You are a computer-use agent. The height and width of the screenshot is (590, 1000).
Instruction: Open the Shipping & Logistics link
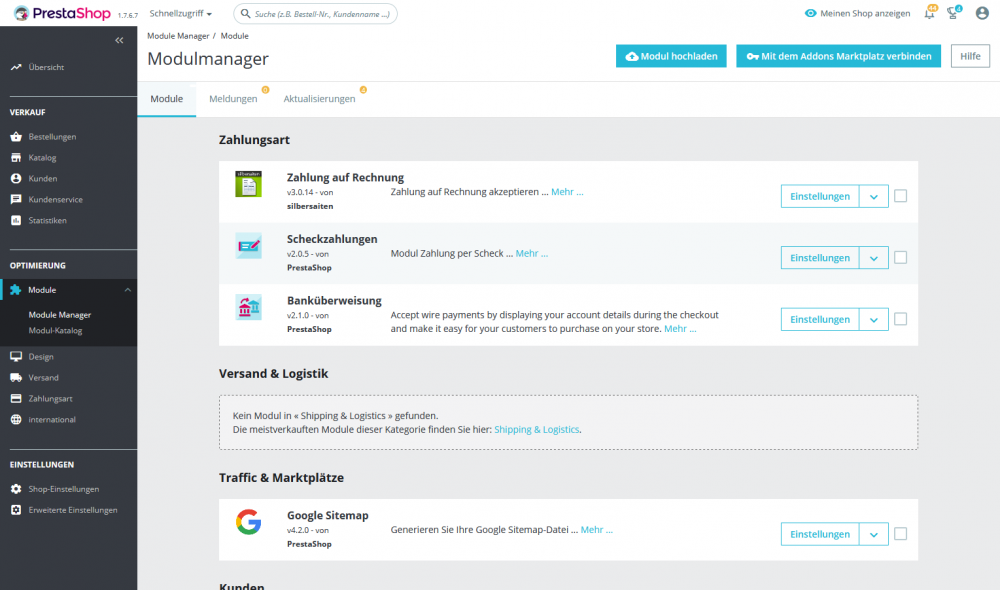pyautogui.click(x=539, y=429)
